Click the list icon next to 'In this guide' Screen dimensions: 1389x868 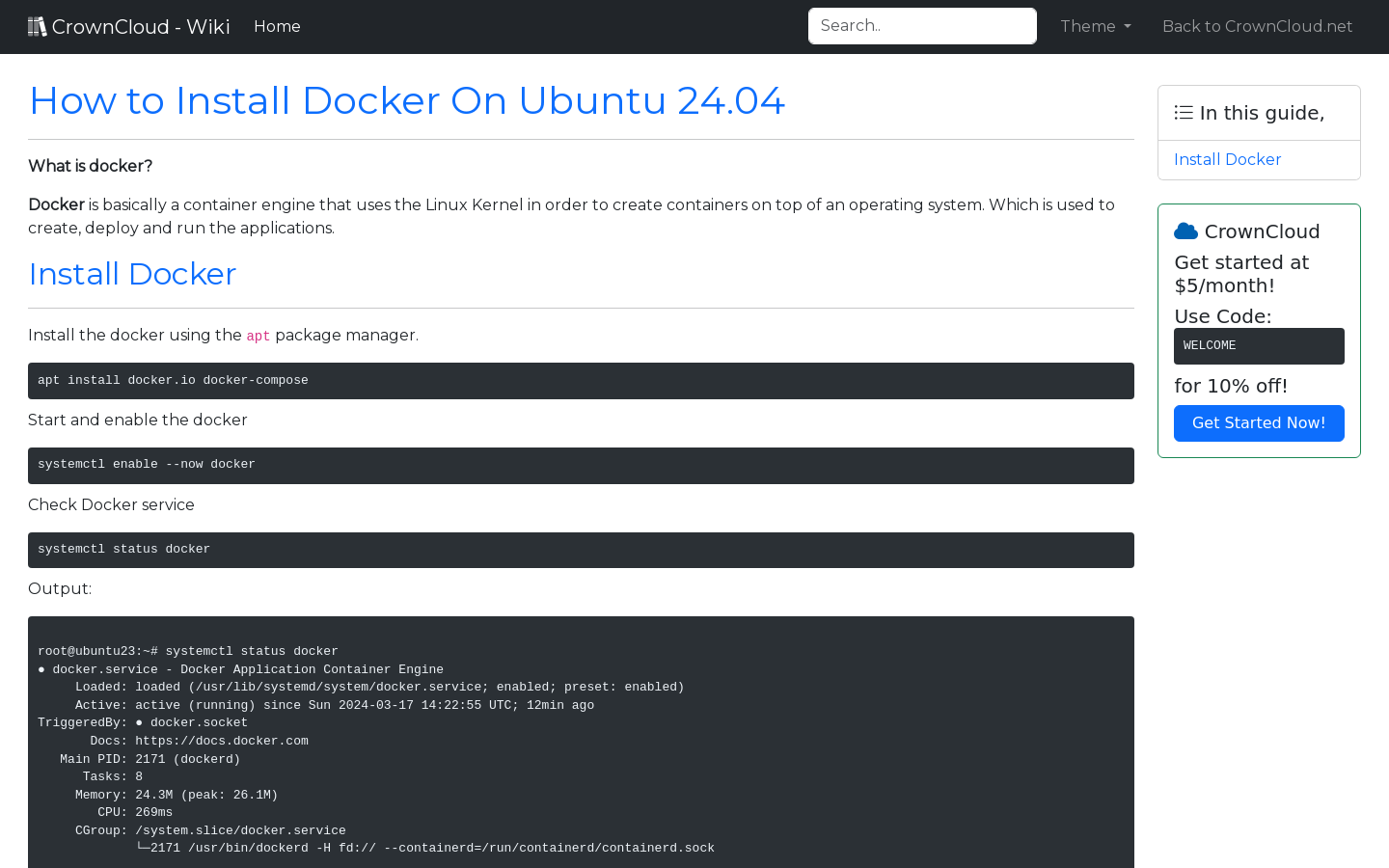click(1183, 112)
